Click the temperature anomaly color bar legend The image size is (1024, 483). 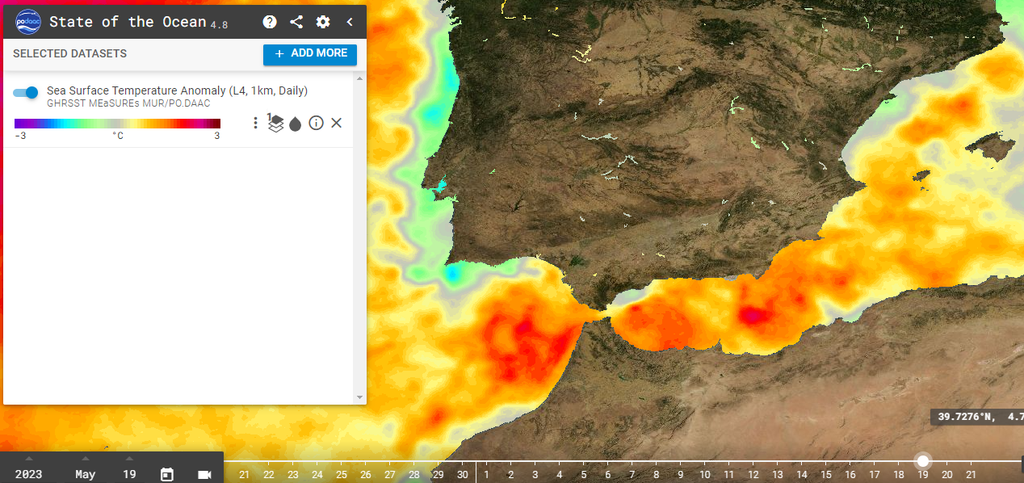click(117, 124)
